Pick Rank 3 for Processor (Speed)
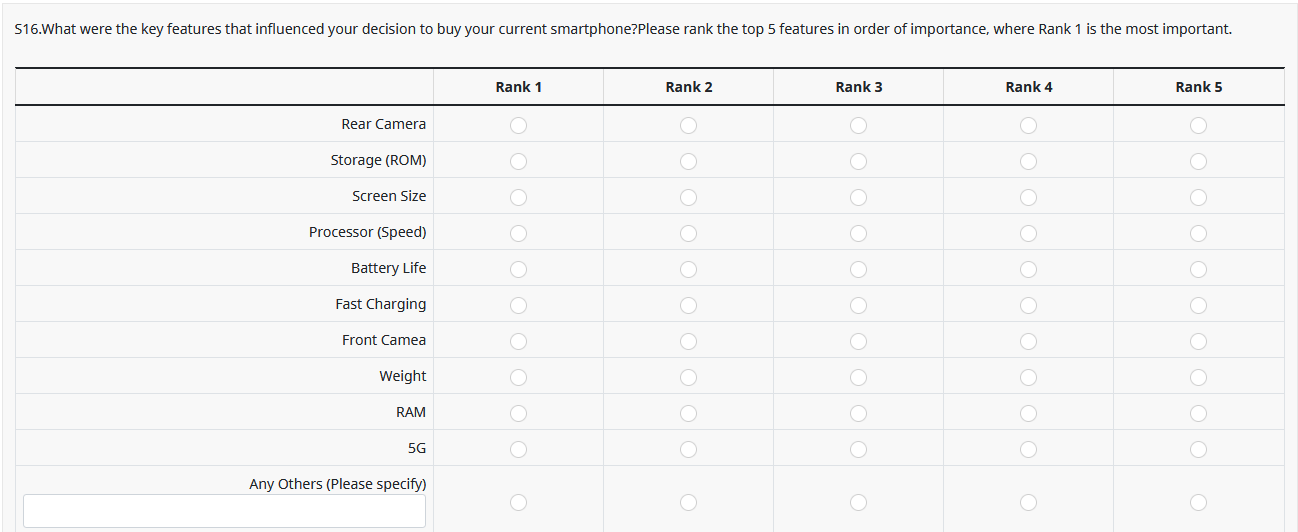The image size is (1298, 532). (858, 233)
